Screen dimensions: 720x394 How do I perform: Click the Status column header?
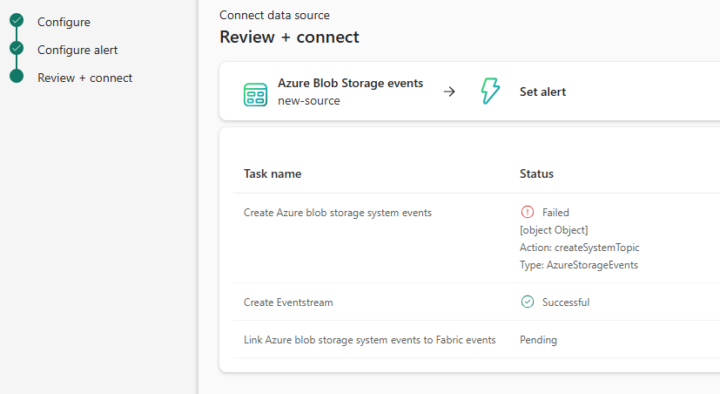pyautogui.click(x=536, y=174)
